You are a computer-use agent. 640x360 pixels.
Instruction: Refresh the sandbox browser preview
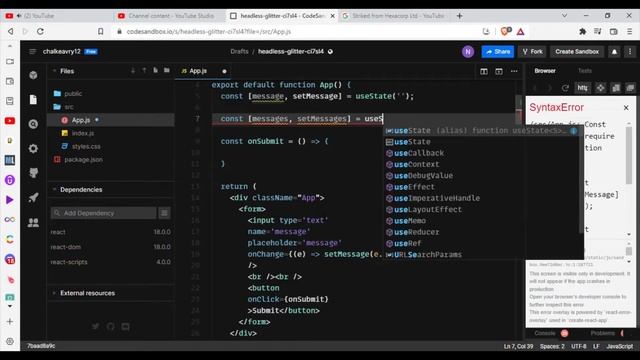click(x=565, y=88)
